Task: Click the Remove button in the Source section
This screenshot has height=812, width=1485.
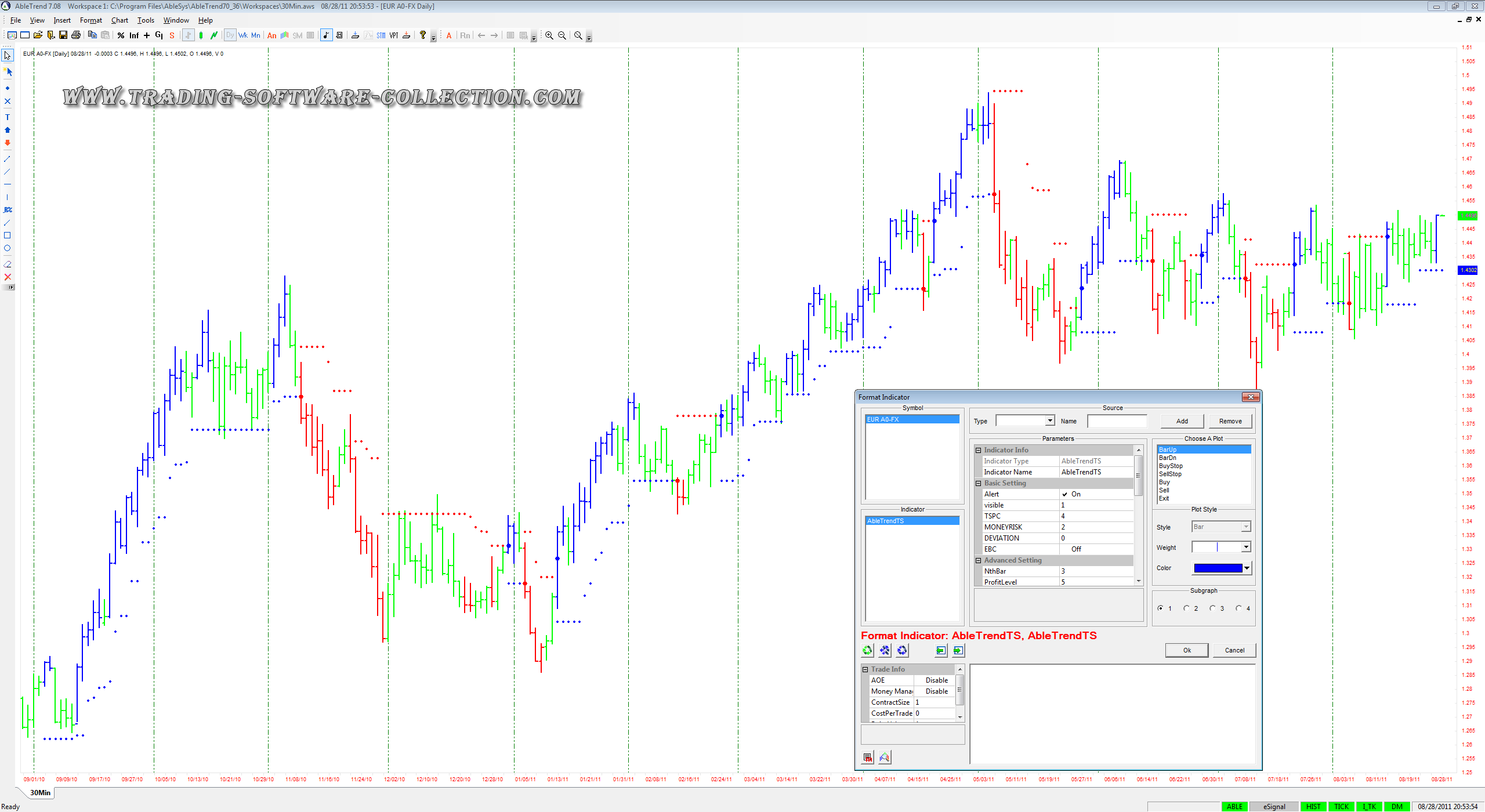Action: pos(1230,421)
